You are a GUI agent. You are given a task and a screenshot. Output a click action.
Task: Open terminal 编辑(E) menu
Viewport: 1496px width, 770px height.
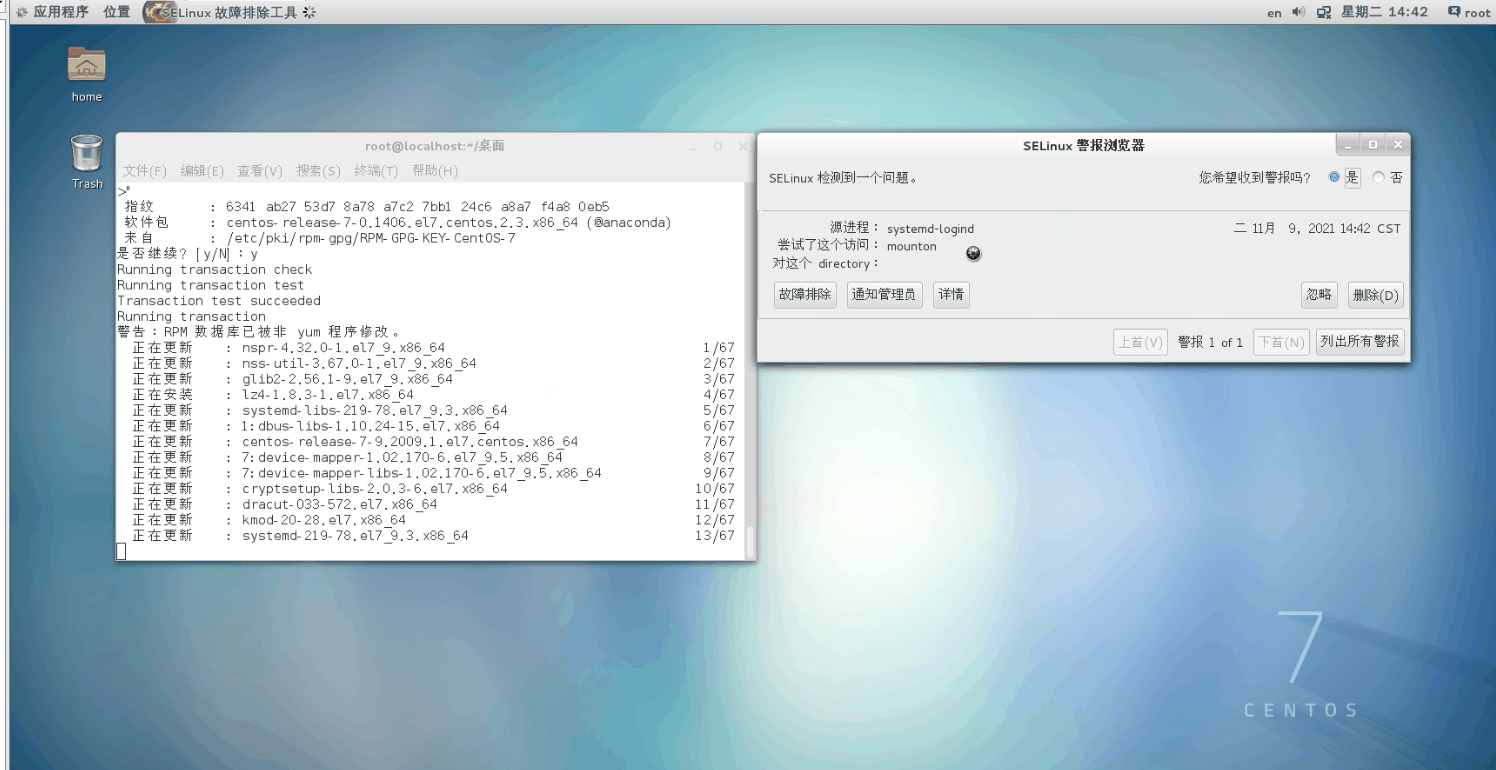pyautogui.click(x=202, y=171)
